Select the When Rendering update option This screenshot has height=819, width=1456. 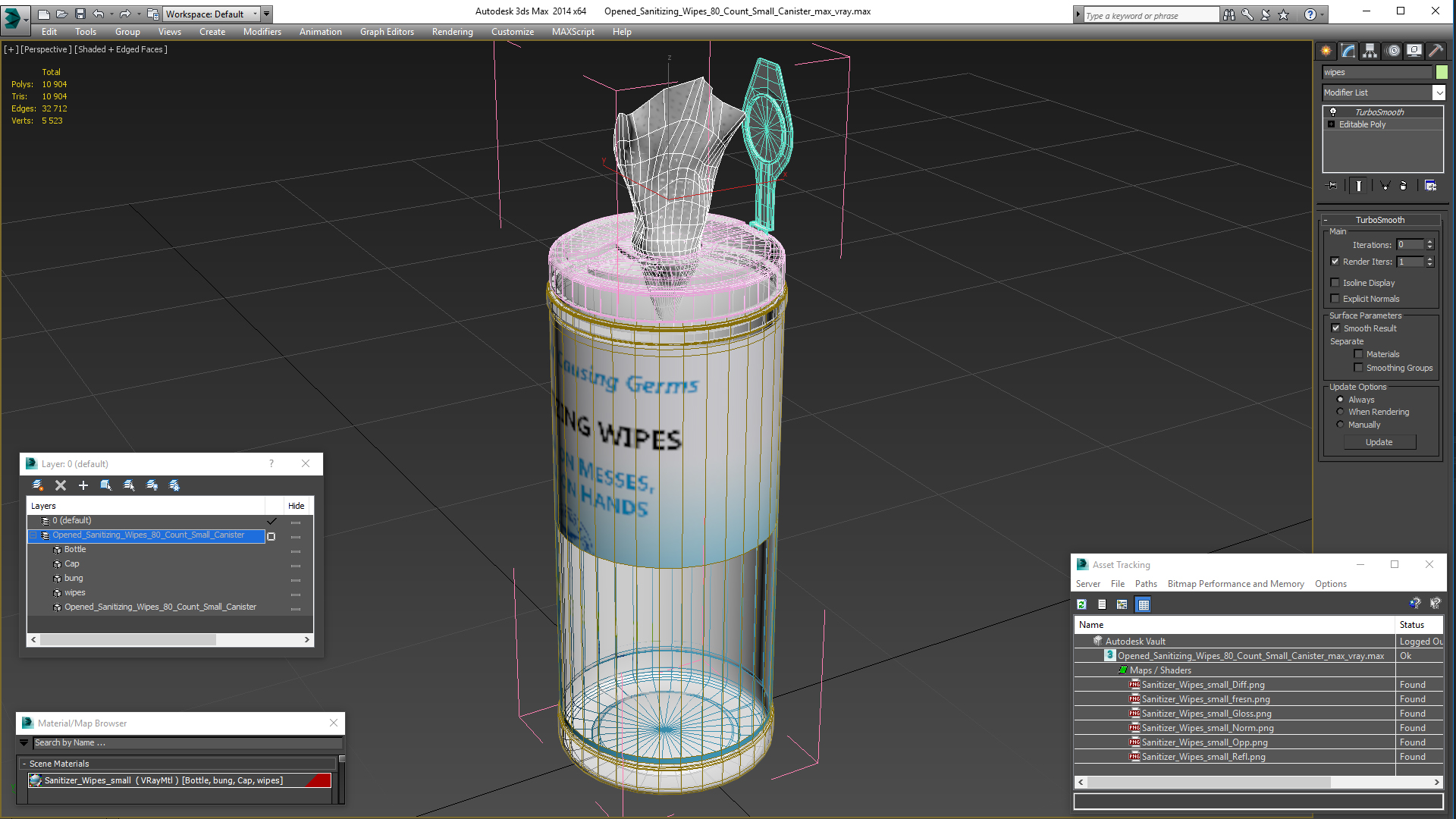(1340, 412)
